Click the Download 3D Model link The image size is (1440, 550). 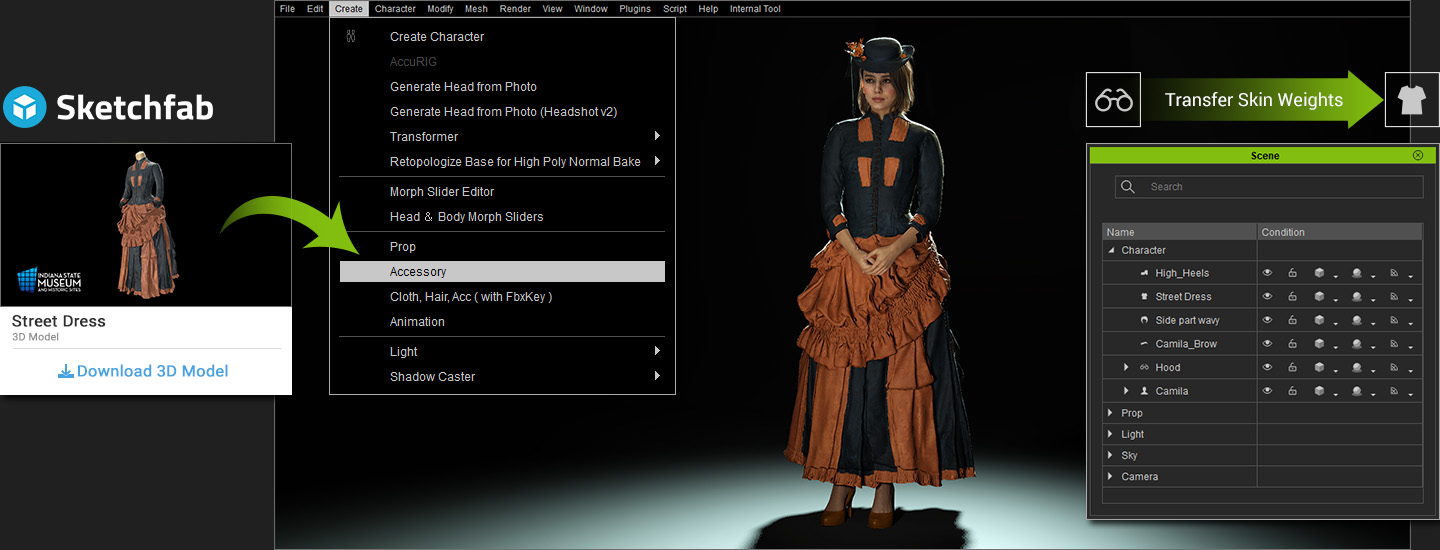coord(144,371)
